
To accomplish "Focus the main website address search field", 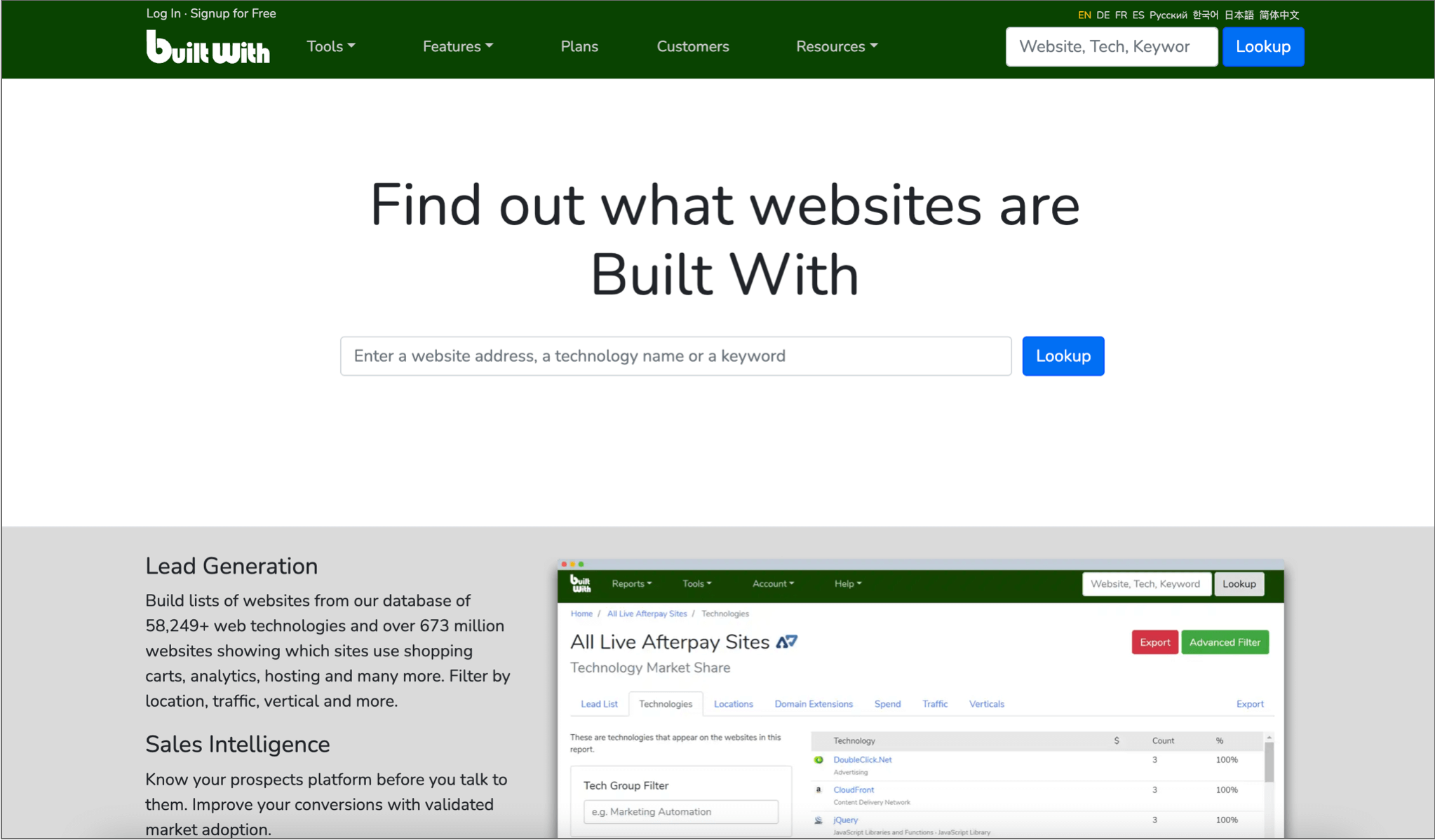I will [675, 356].
